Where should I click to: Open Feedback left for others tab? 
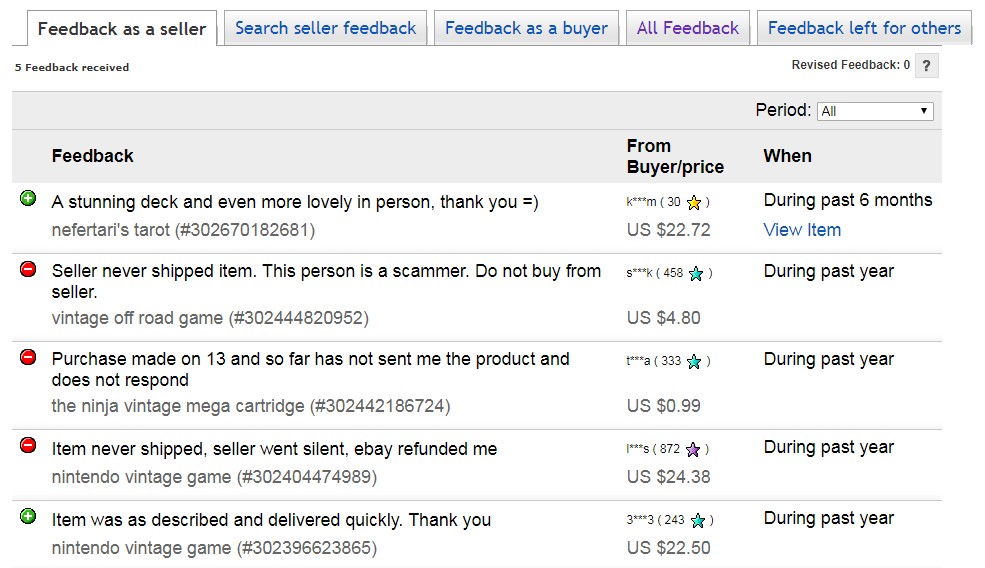click(864, 28)
